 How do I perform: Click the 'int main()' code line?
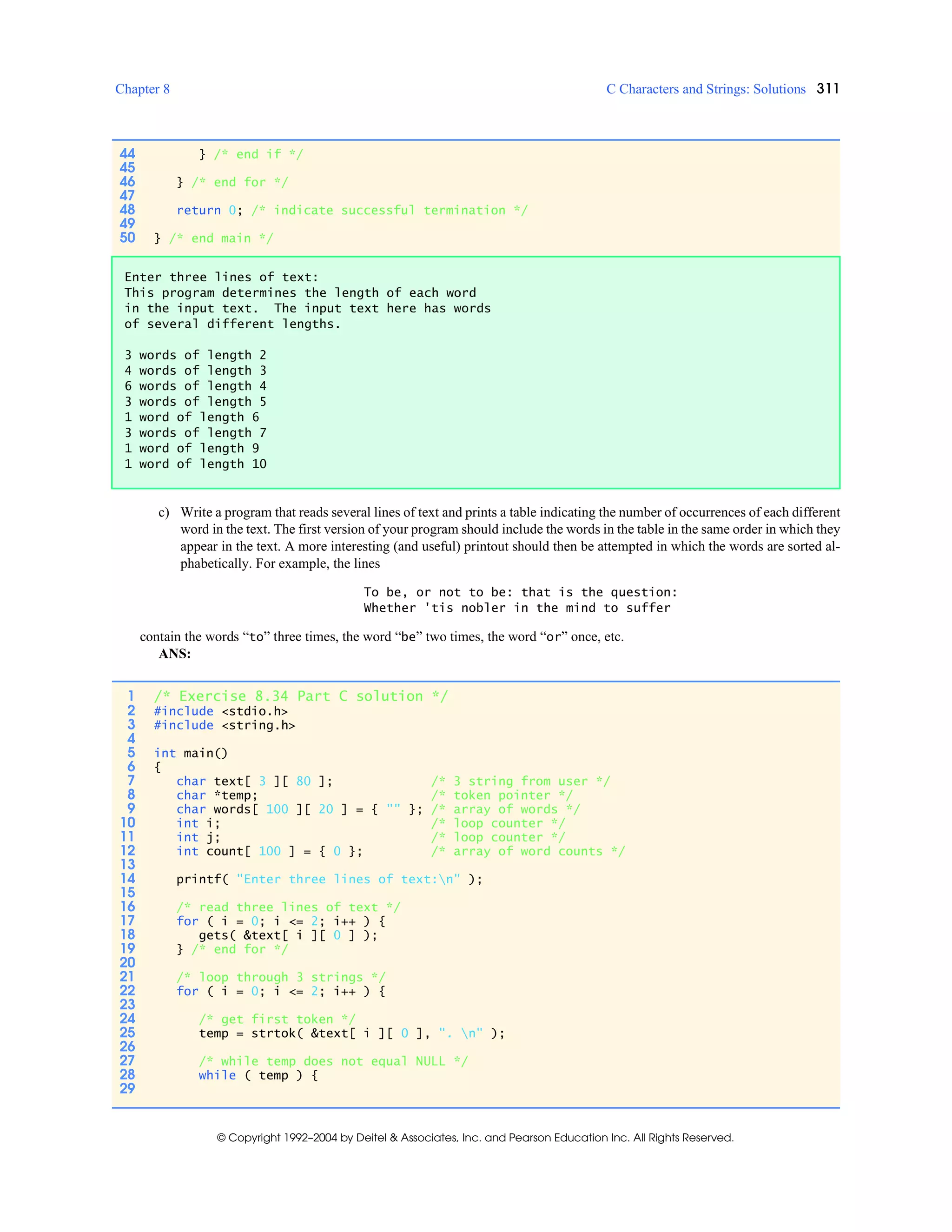(x=191, y=753)
